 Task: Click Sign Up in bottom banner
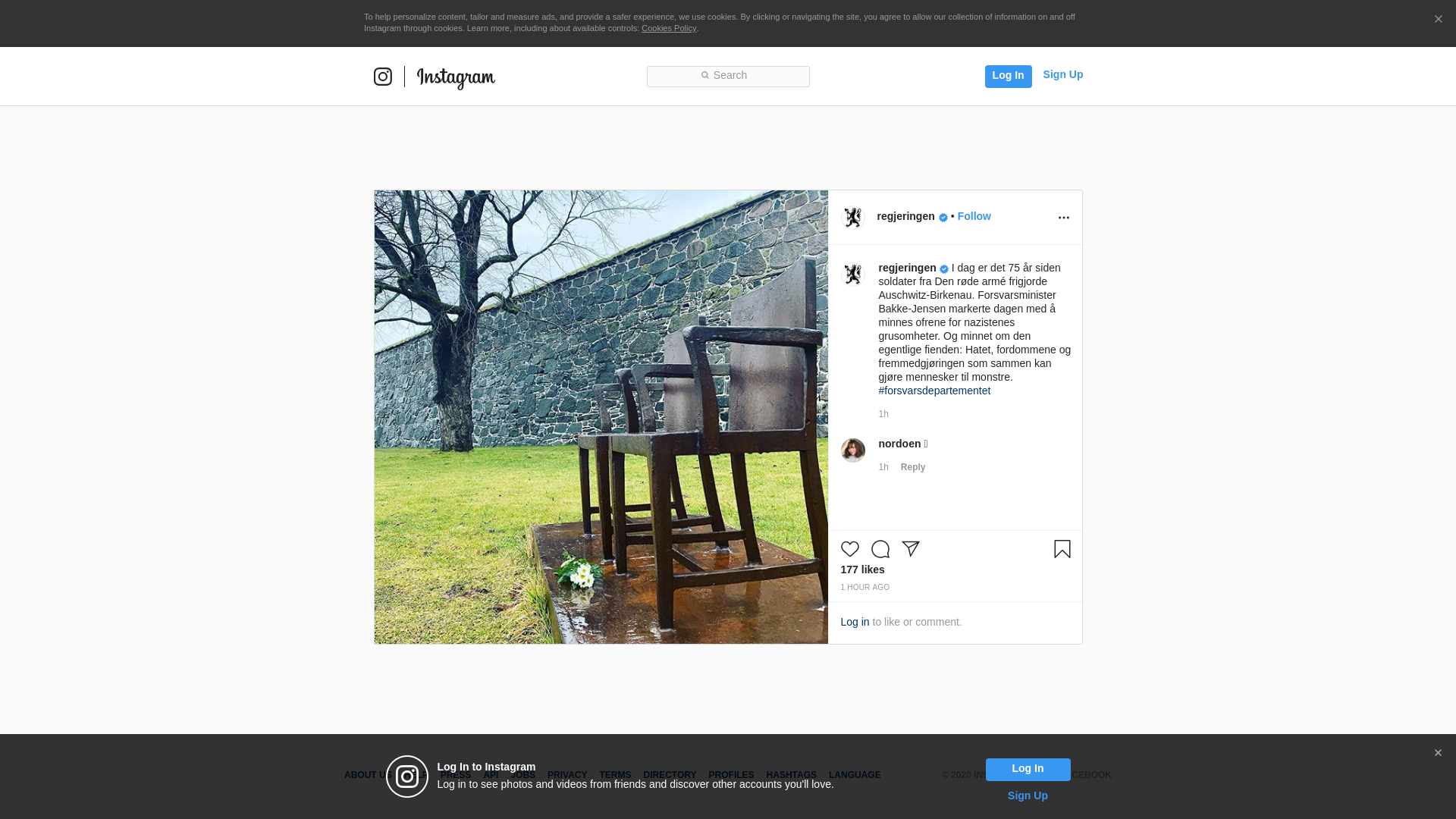click(1028, 795)
